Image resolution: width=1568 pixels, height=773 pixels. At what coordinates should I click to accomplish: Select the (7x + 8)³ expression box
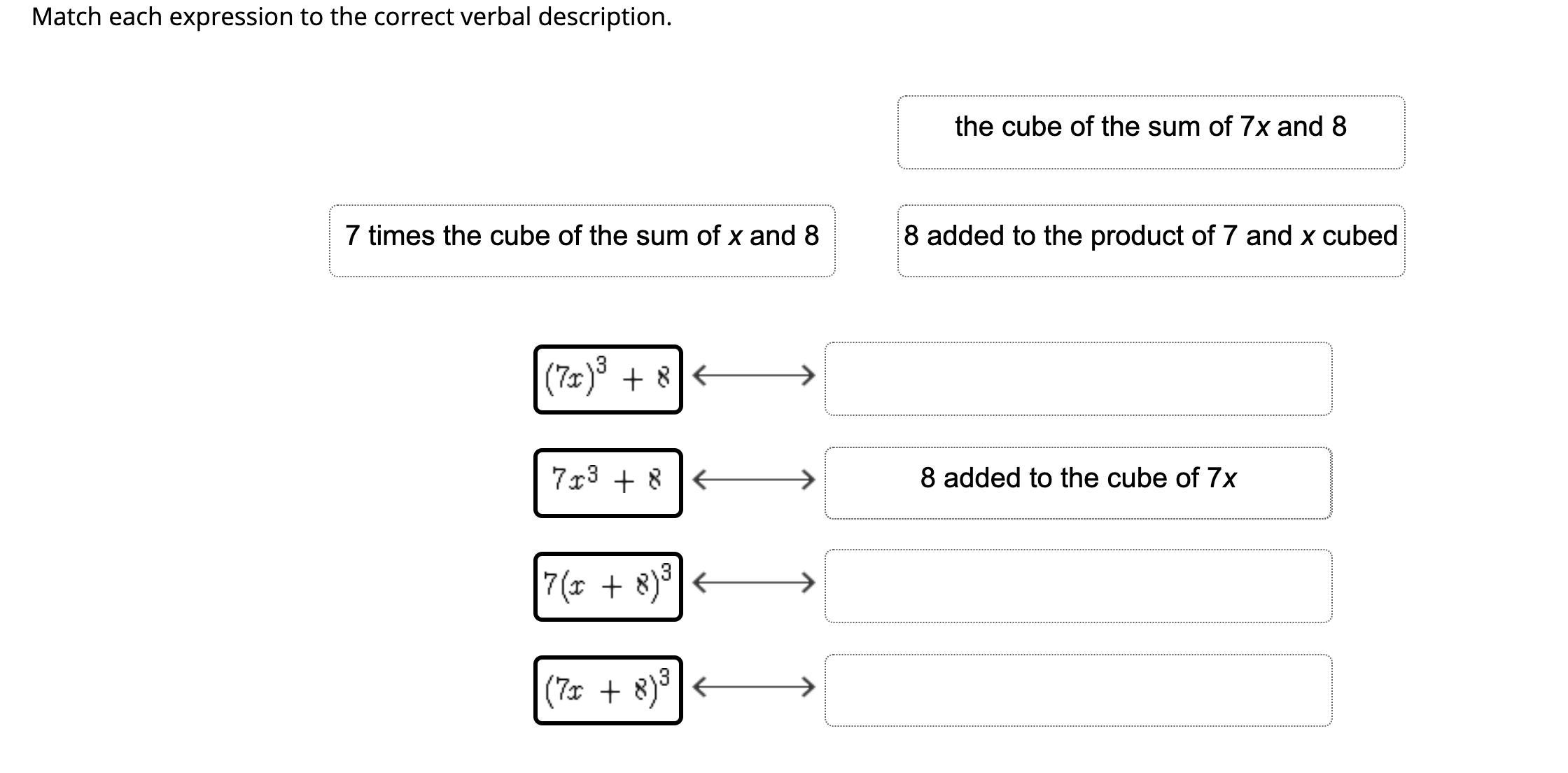tap(608, 690)
